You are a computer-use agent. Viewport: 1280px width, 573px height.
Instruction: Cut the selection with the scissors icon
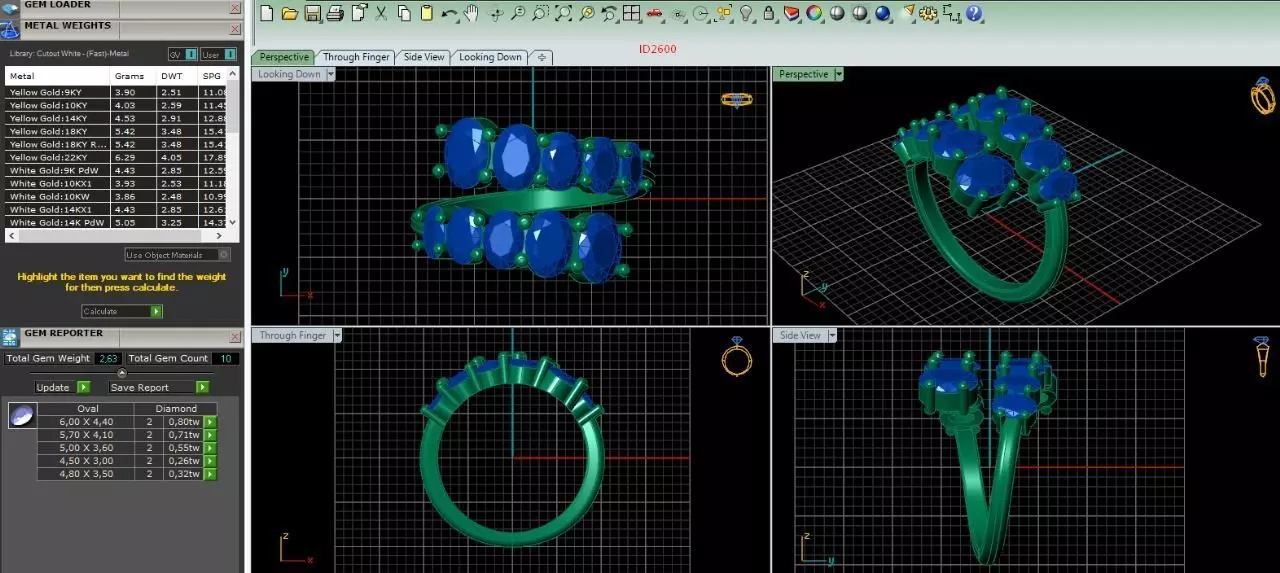coord(381,14)
